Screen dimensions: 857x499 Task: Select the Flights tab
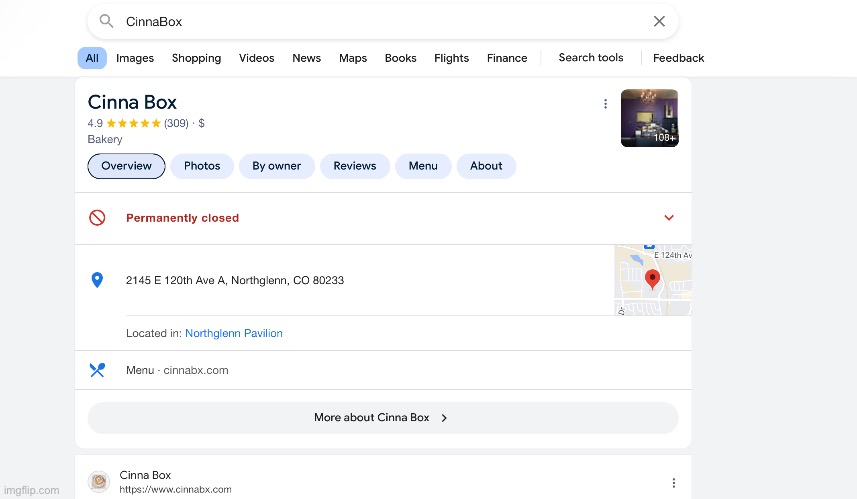click(x=451, y=58)
